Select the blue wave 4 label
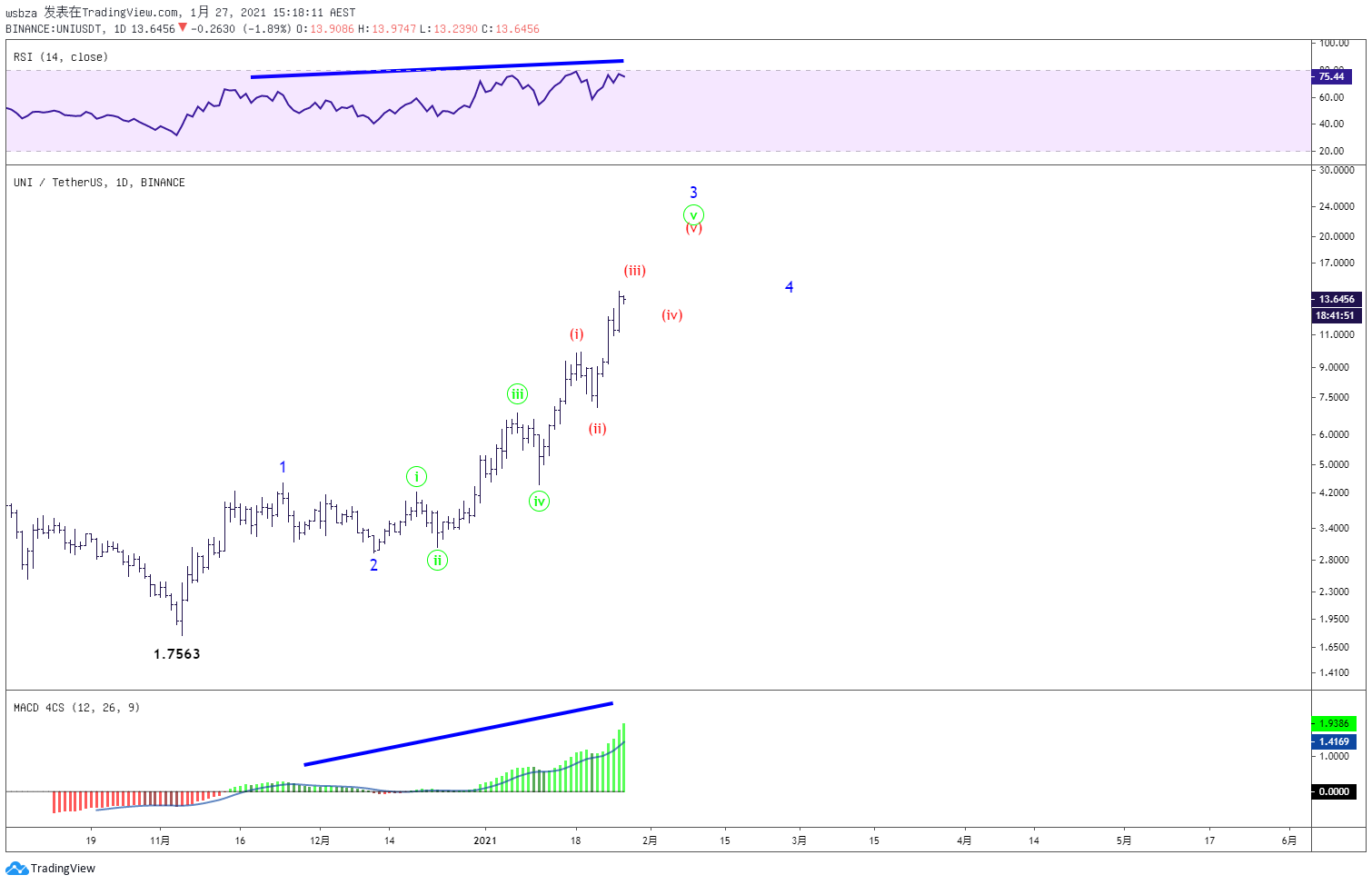 (789, 287)
